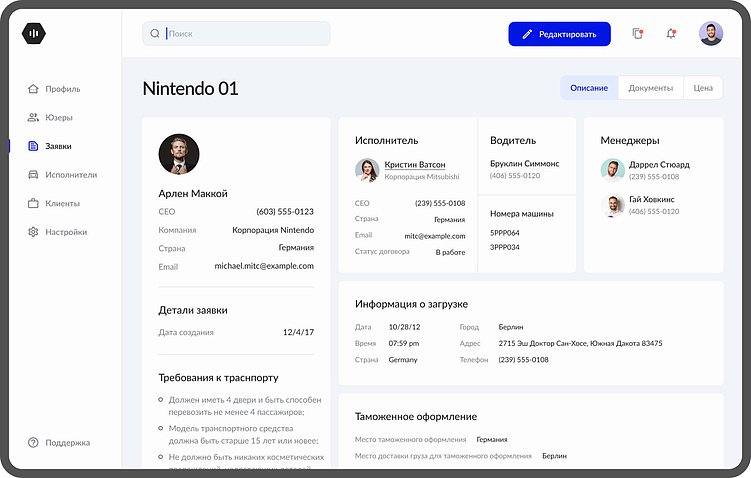Click loading date 10/28/12
751x478 pixels.
point(404,327)
